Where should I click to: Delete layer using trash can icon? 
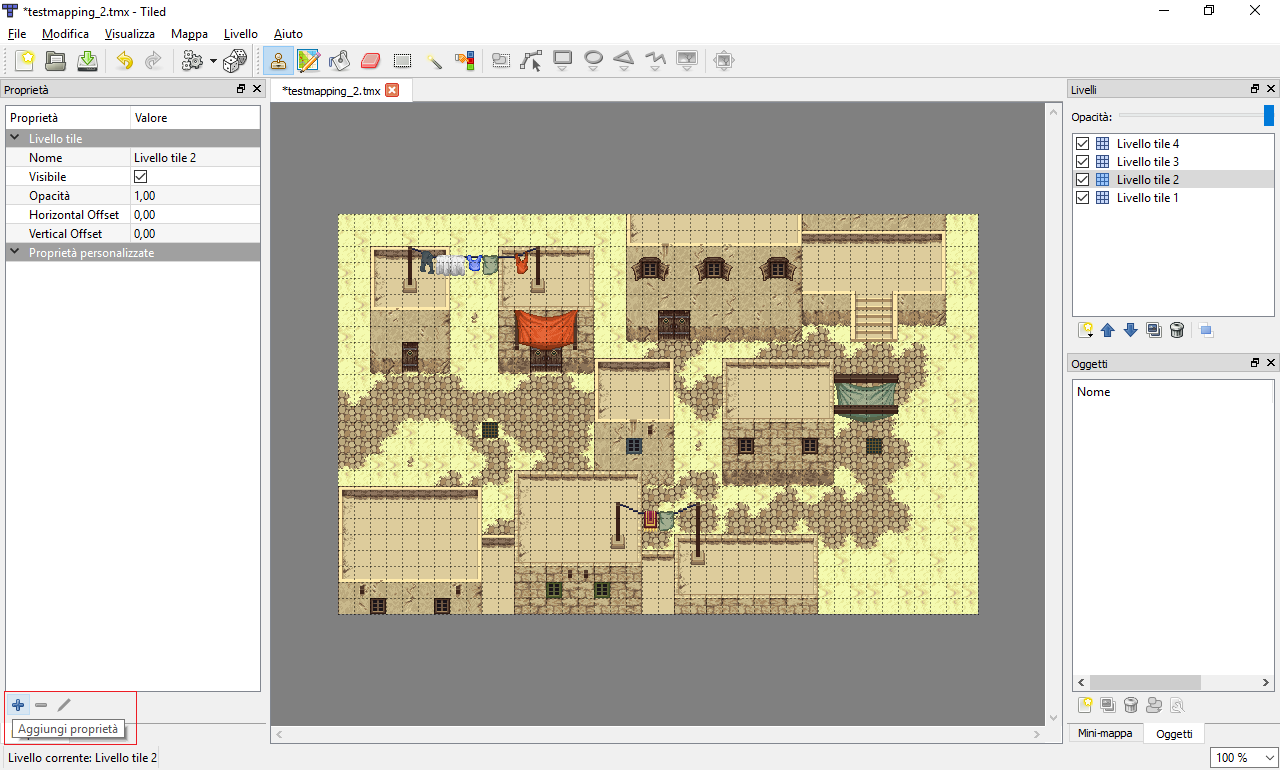tap(1177, 331)
